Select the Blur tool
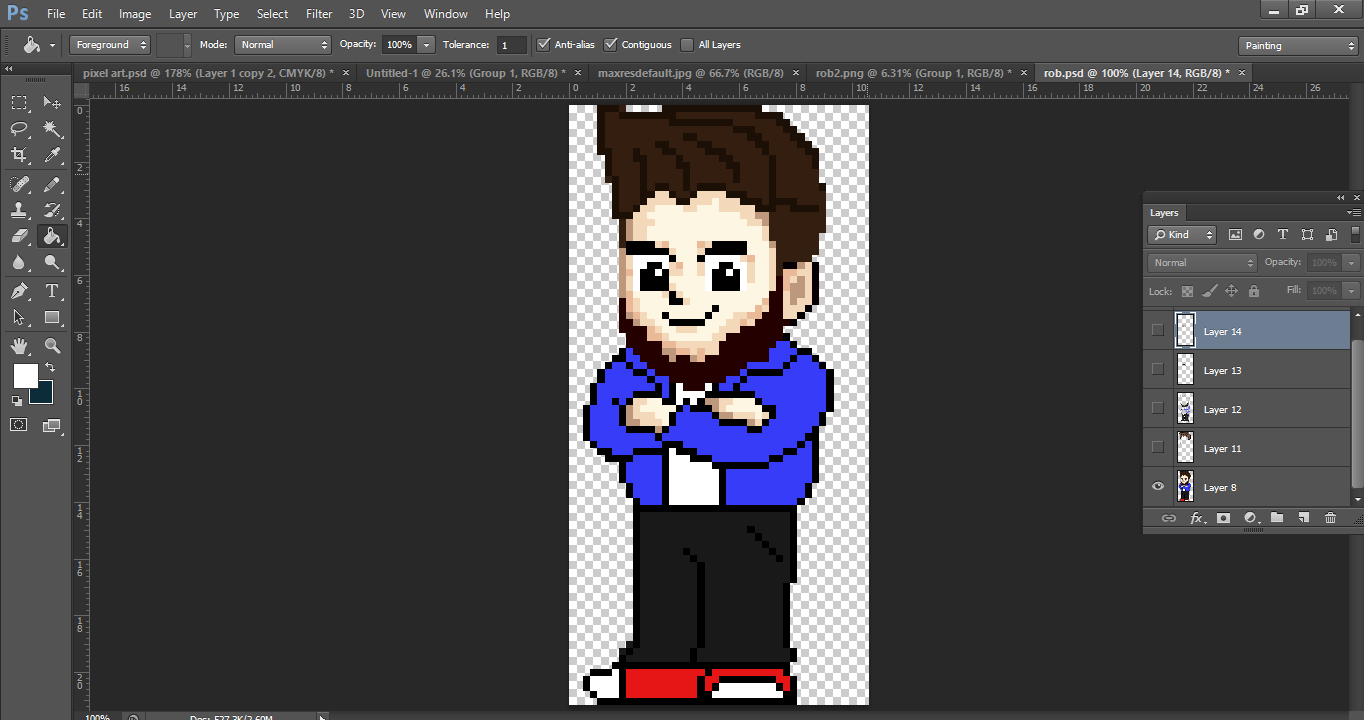 click(19, 262)
